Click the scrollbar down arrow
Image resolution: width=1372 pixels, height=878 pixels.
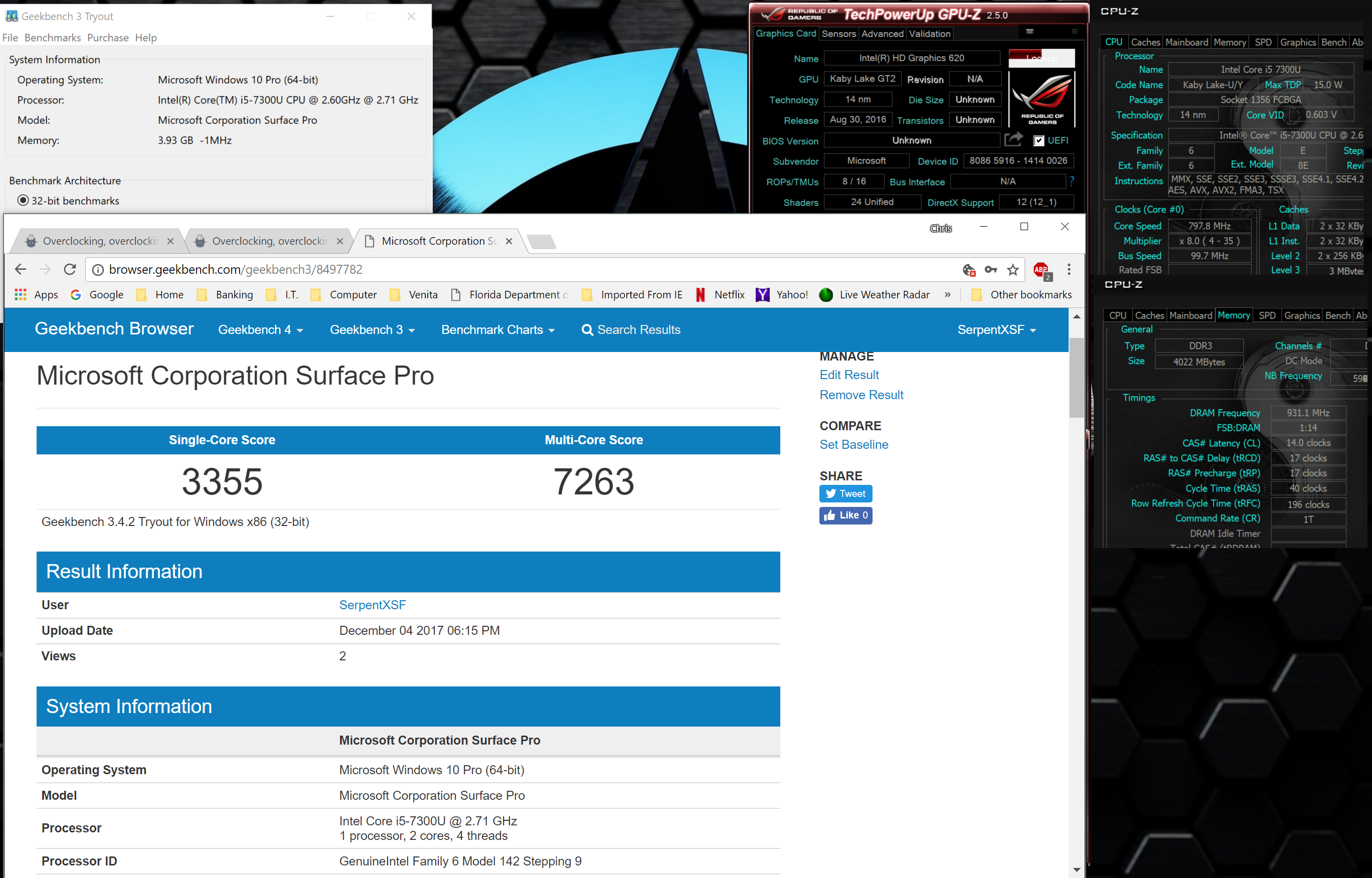(1076, 869)
